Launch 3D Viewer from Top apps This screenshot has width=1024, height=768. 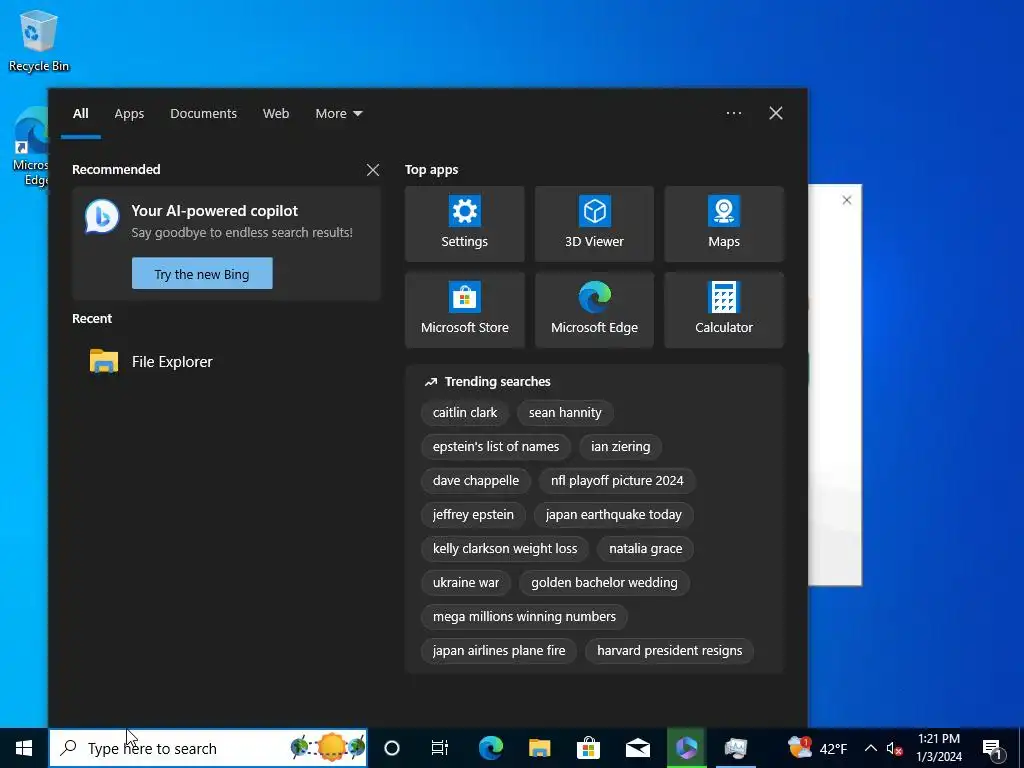(x=594, y=224)
